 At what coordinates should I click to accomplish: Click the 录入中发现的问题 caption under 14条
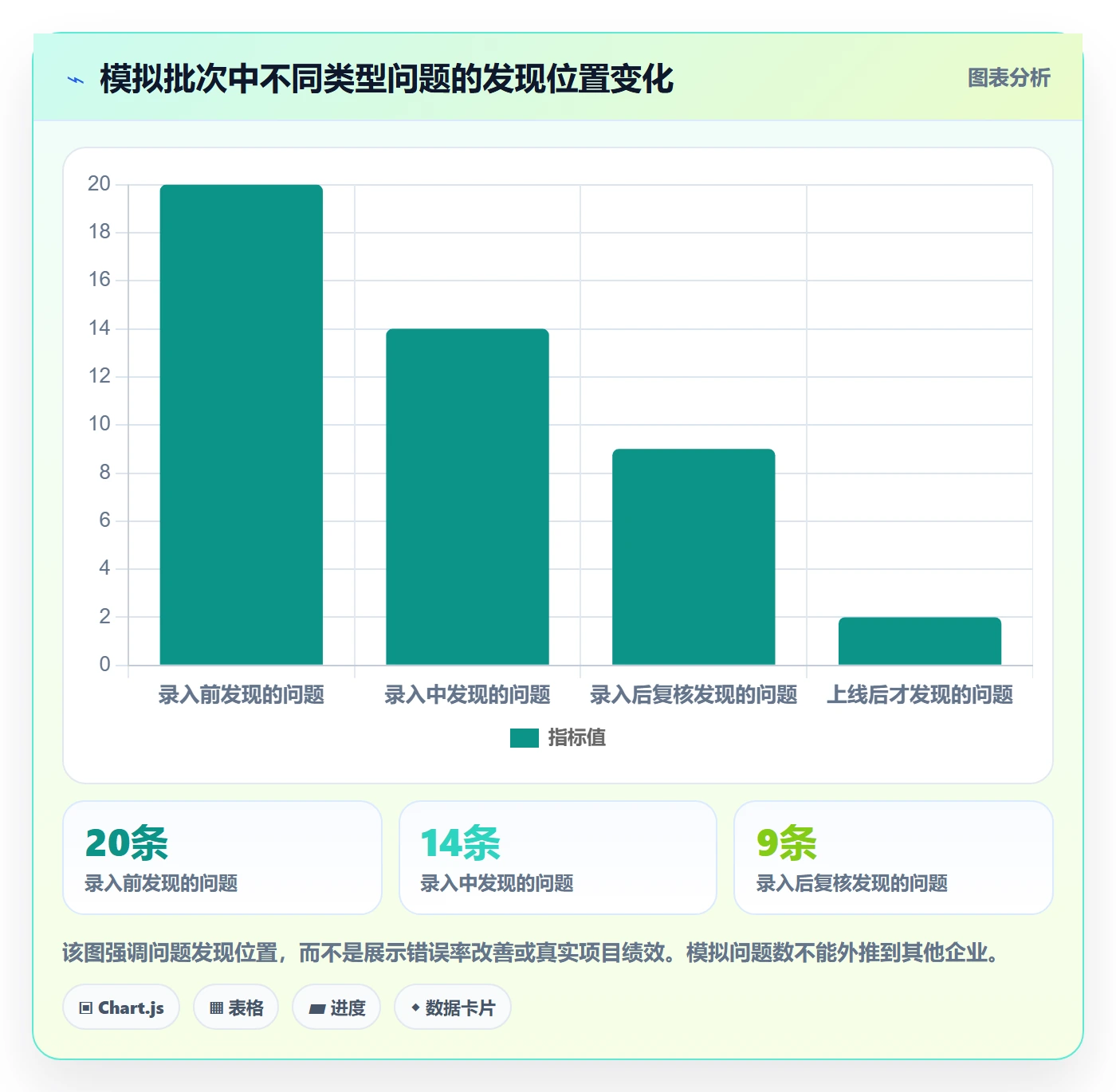point(497,883)
